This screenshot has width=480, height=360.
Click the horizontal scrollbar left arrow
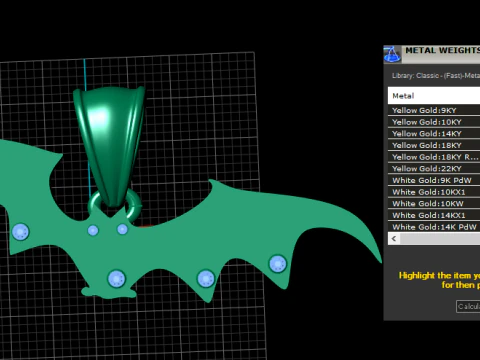tap(394, 239)
